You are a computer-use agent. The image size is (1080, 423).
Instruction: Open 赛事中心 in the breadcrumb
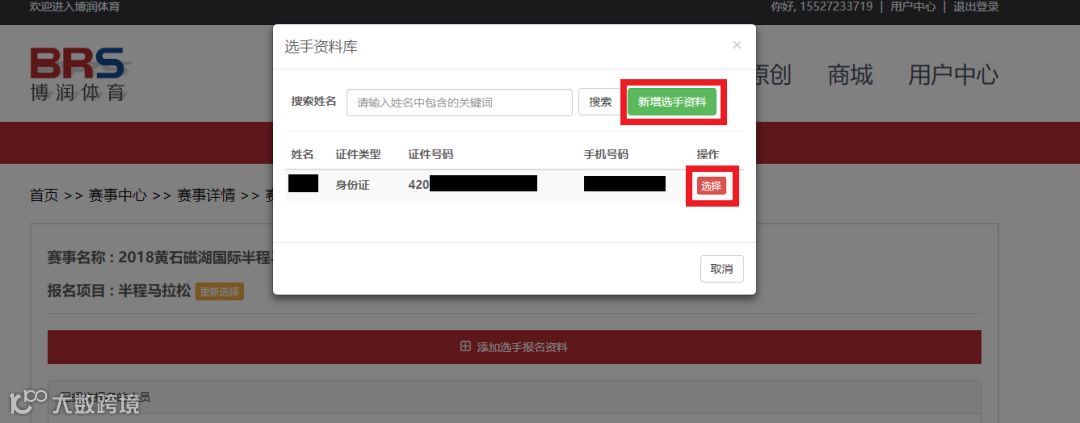(x=117, y=195)
